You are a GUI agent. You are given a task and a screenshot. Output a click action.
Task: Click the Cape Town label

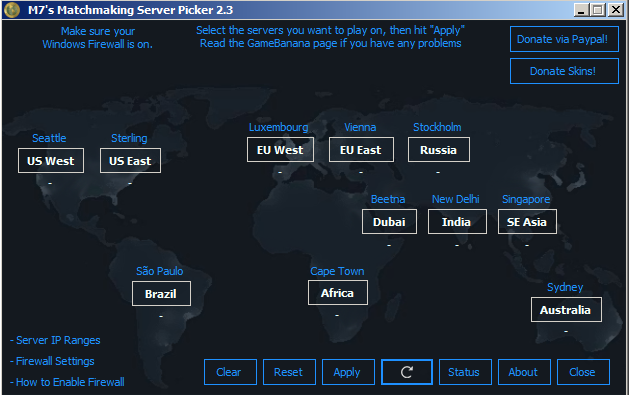(337, 271)
